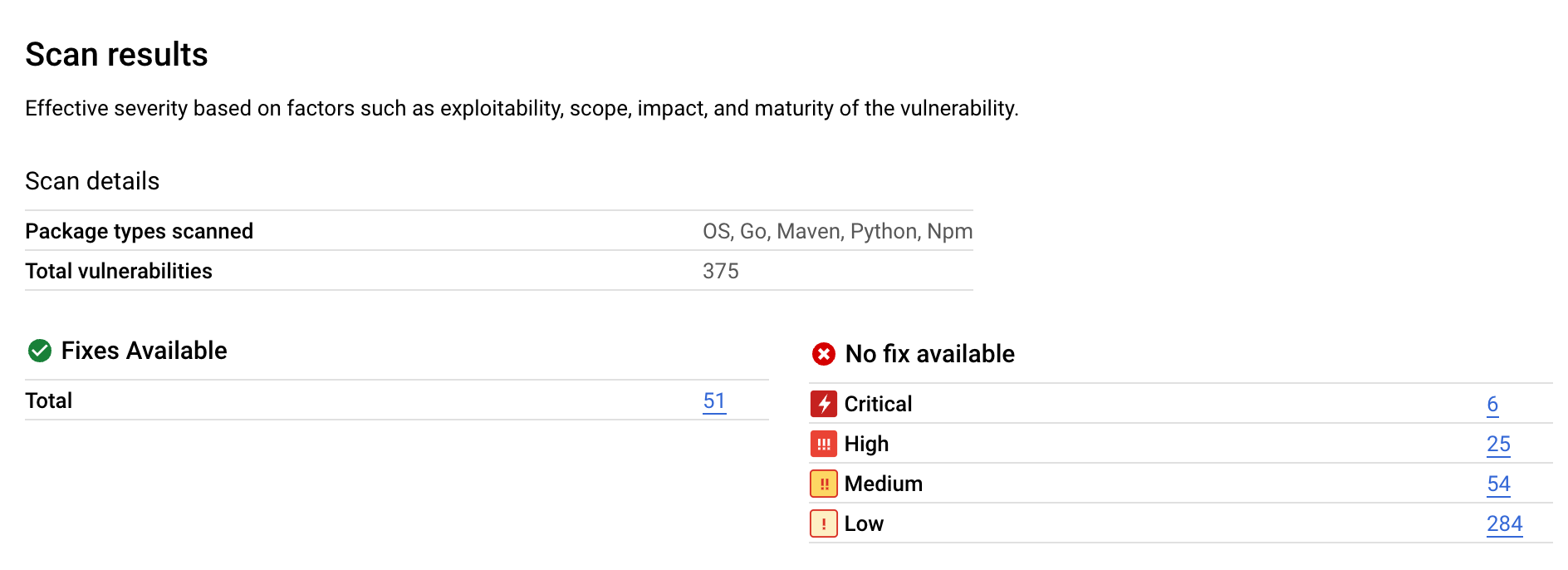Select the Scan results heading

click(116, 54)
